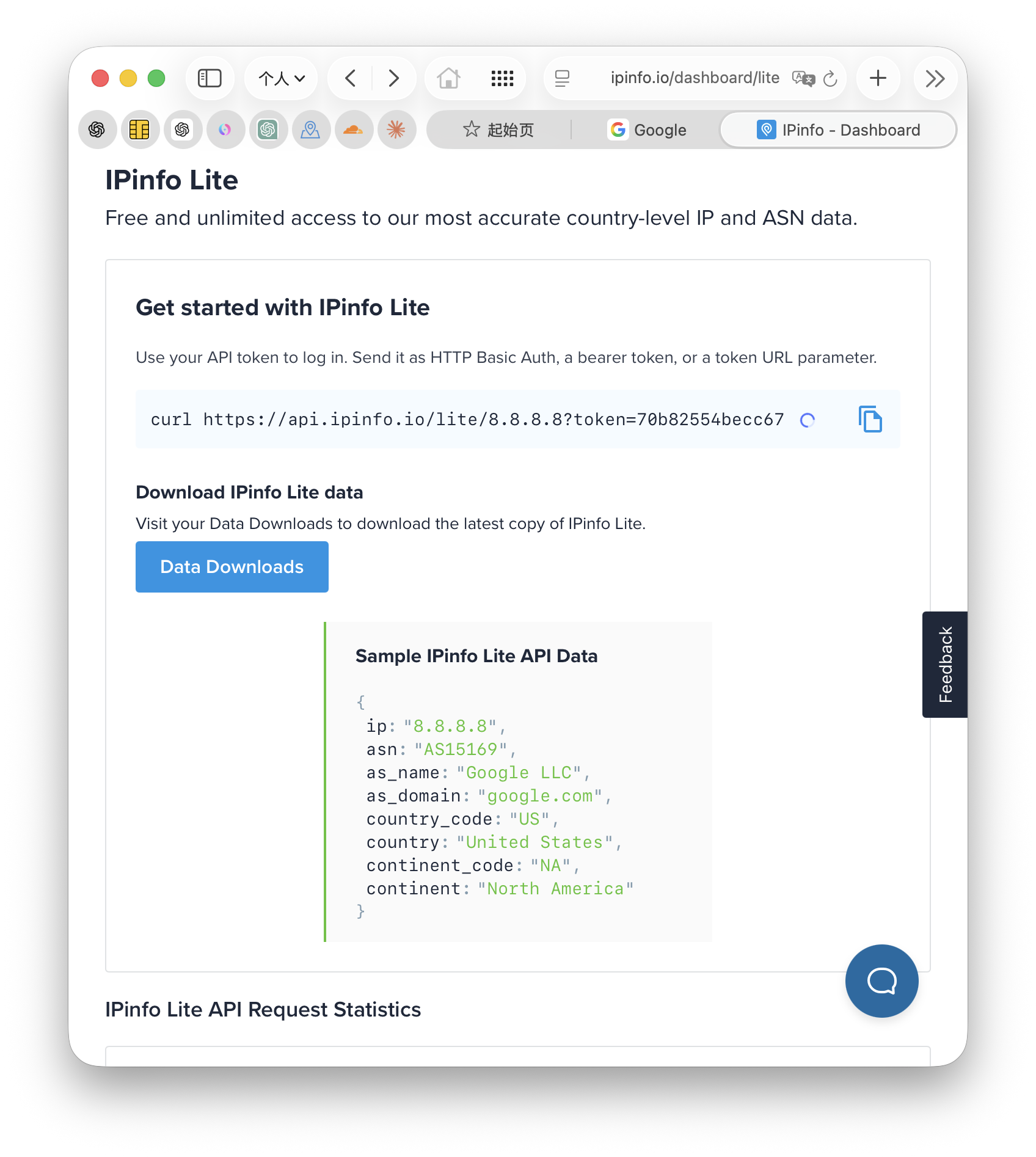
Task: Select the IPinfo - Dashboard tab
Action: (838, 130)
